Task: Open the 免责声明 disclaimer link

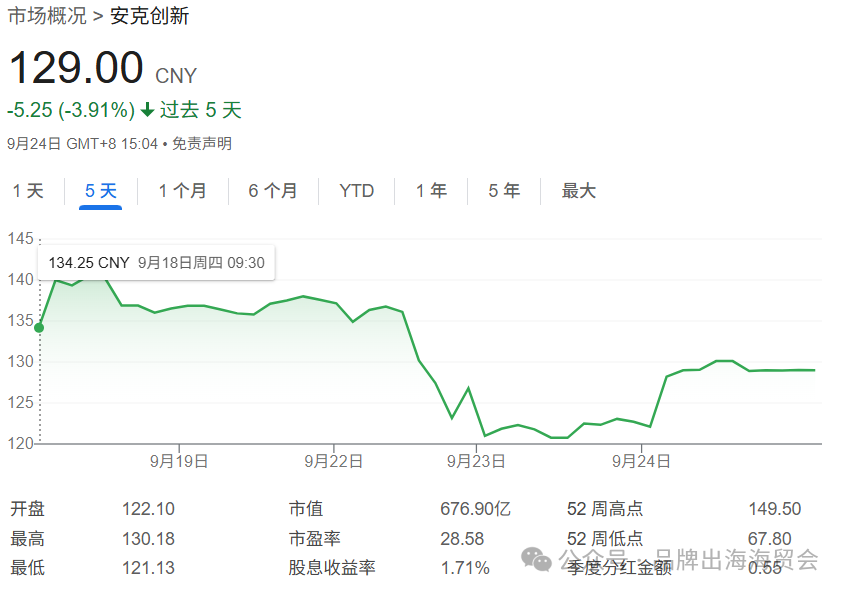Action: [x=203, y=143]
